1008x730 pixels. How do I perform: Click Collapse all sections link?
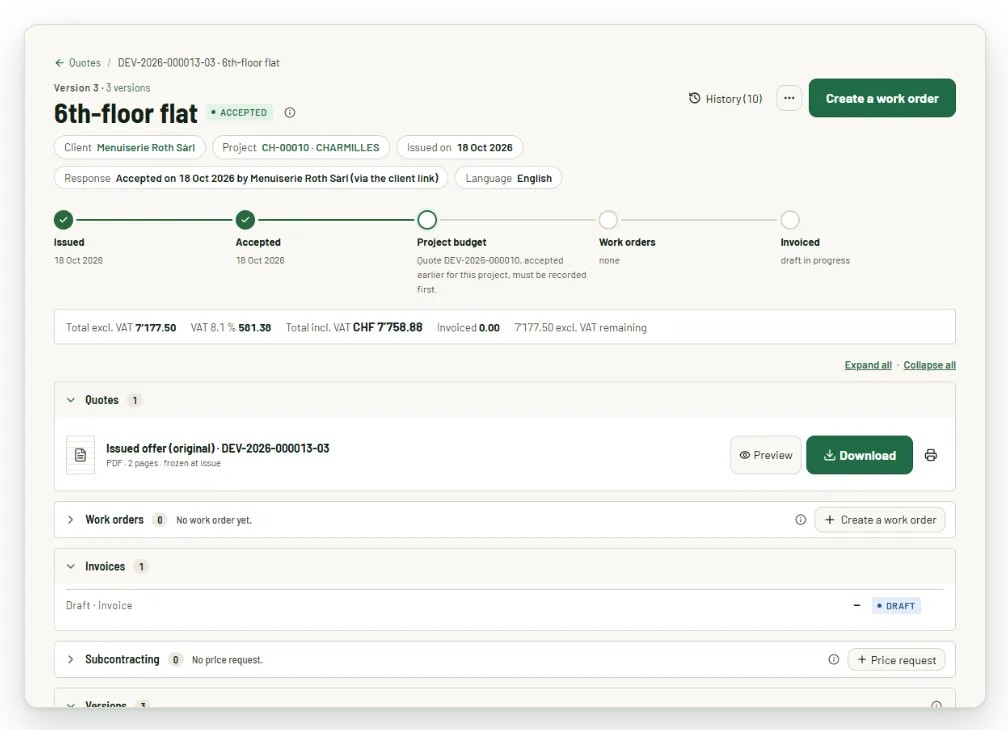tap(930, 365)
